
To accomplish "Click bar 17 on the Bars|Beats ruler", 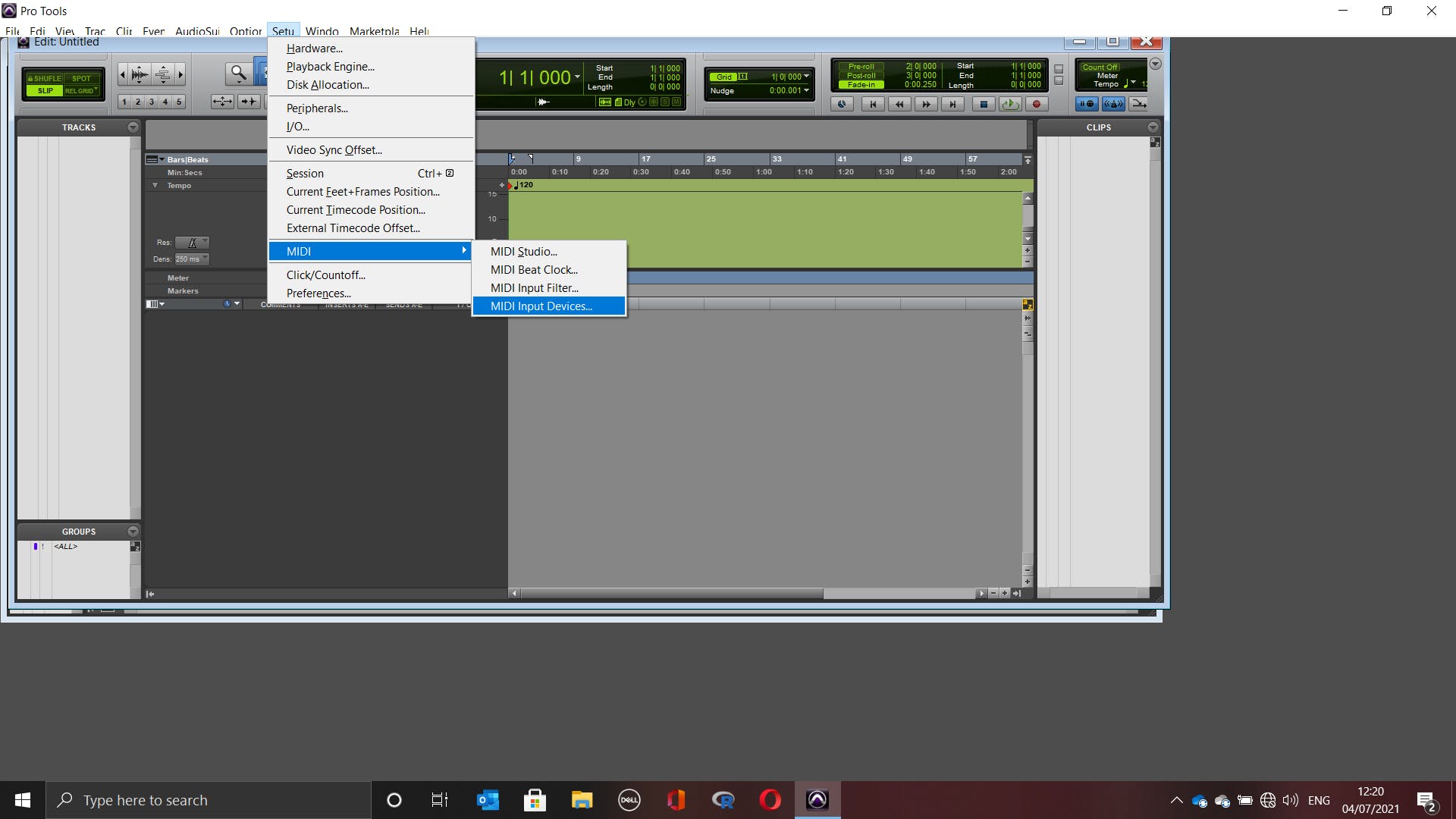I will [x=645, y=159].
